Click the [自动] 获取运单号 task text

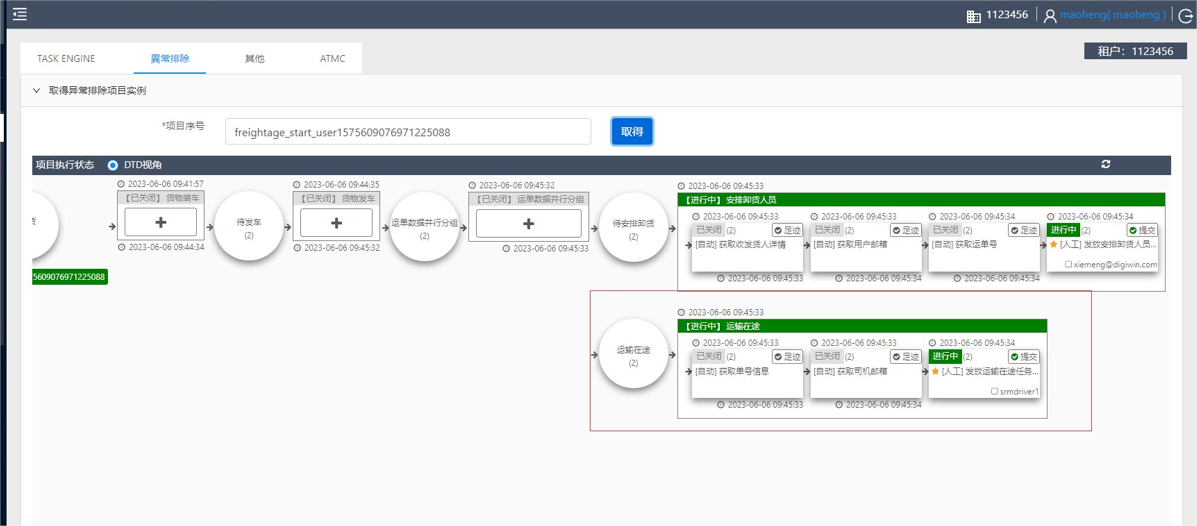[965, 244]
